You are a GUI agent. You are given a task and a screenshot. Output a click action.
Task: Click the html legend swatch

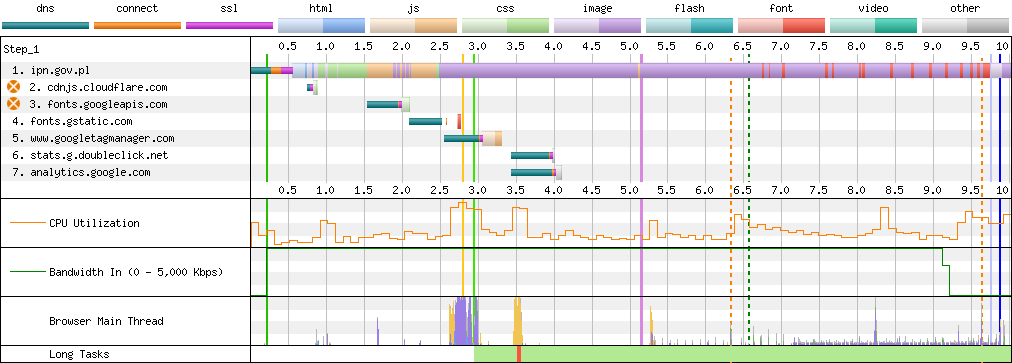pos(321,25)
